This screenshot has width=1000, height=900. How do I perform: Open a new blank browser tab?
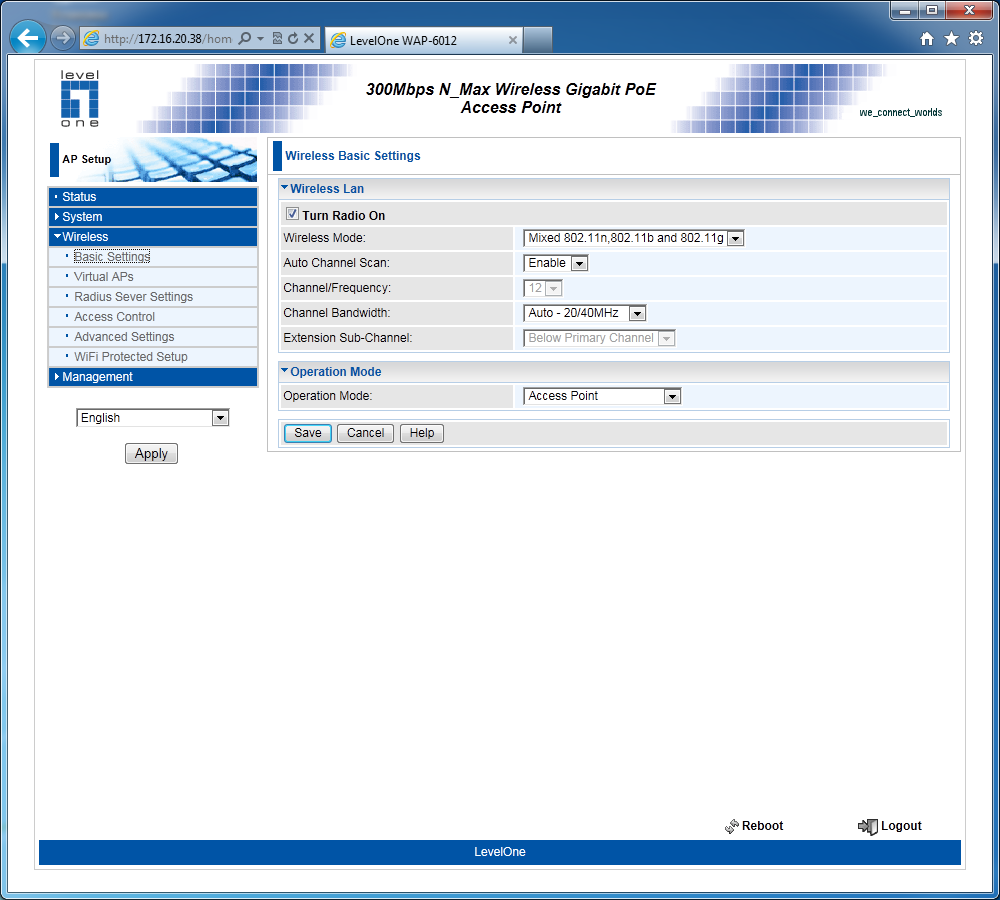(538, 40)
